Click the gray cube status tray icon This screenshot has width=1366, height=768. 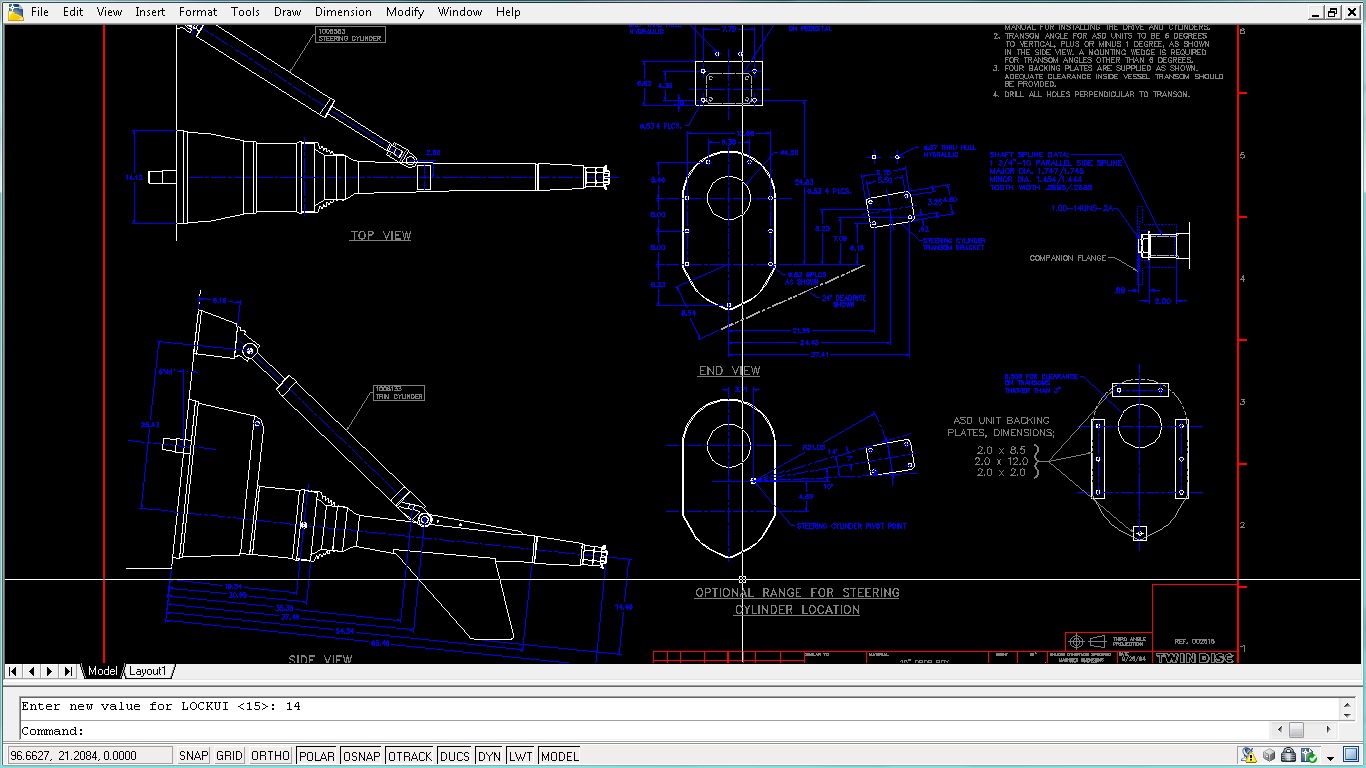1269,756
